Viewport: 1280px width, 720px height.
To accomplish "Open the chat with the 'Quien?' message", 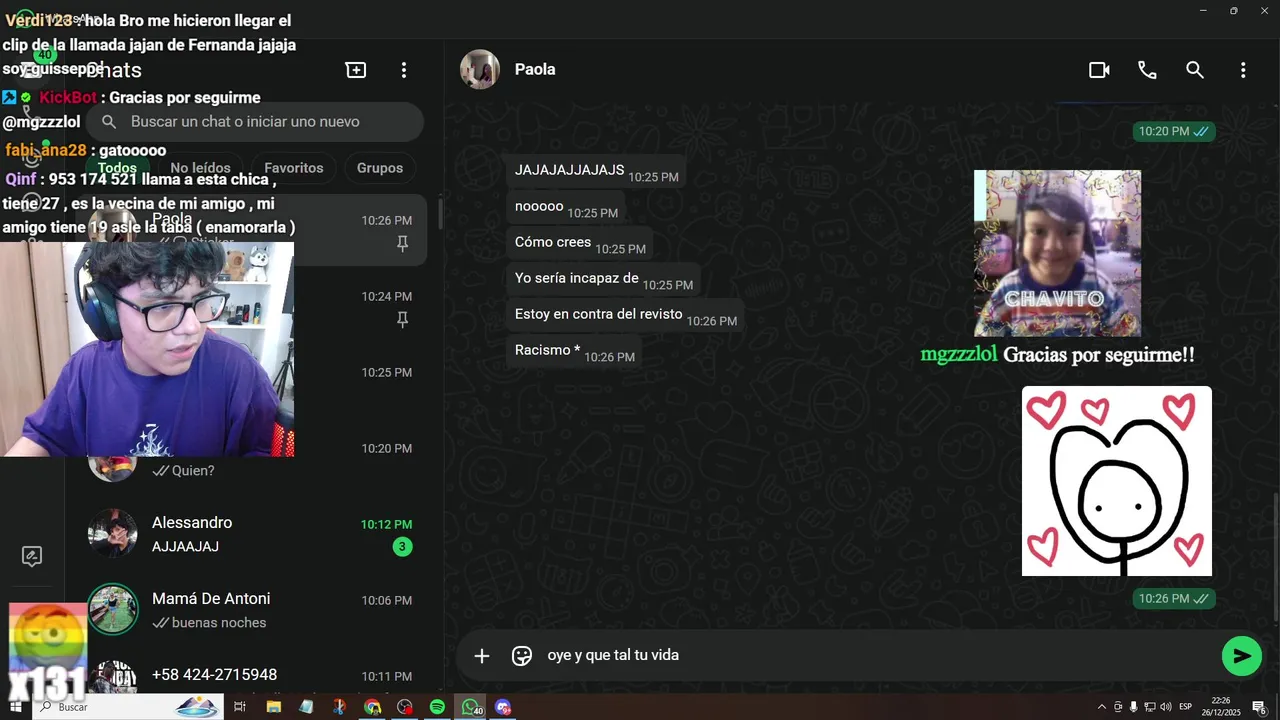I will coord(254,458).
